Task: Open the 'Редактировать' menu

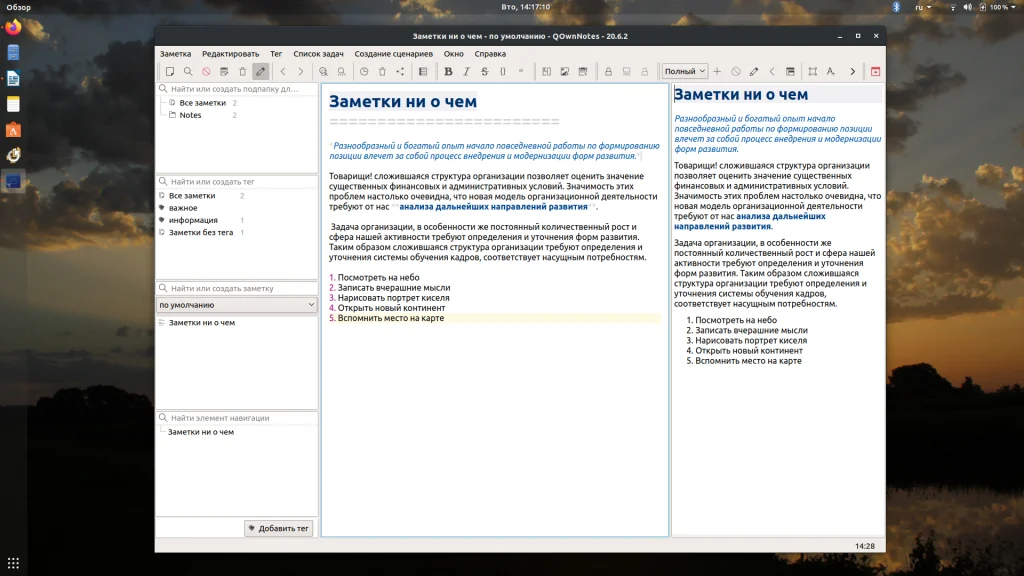Action: click(x=230, y=53)
